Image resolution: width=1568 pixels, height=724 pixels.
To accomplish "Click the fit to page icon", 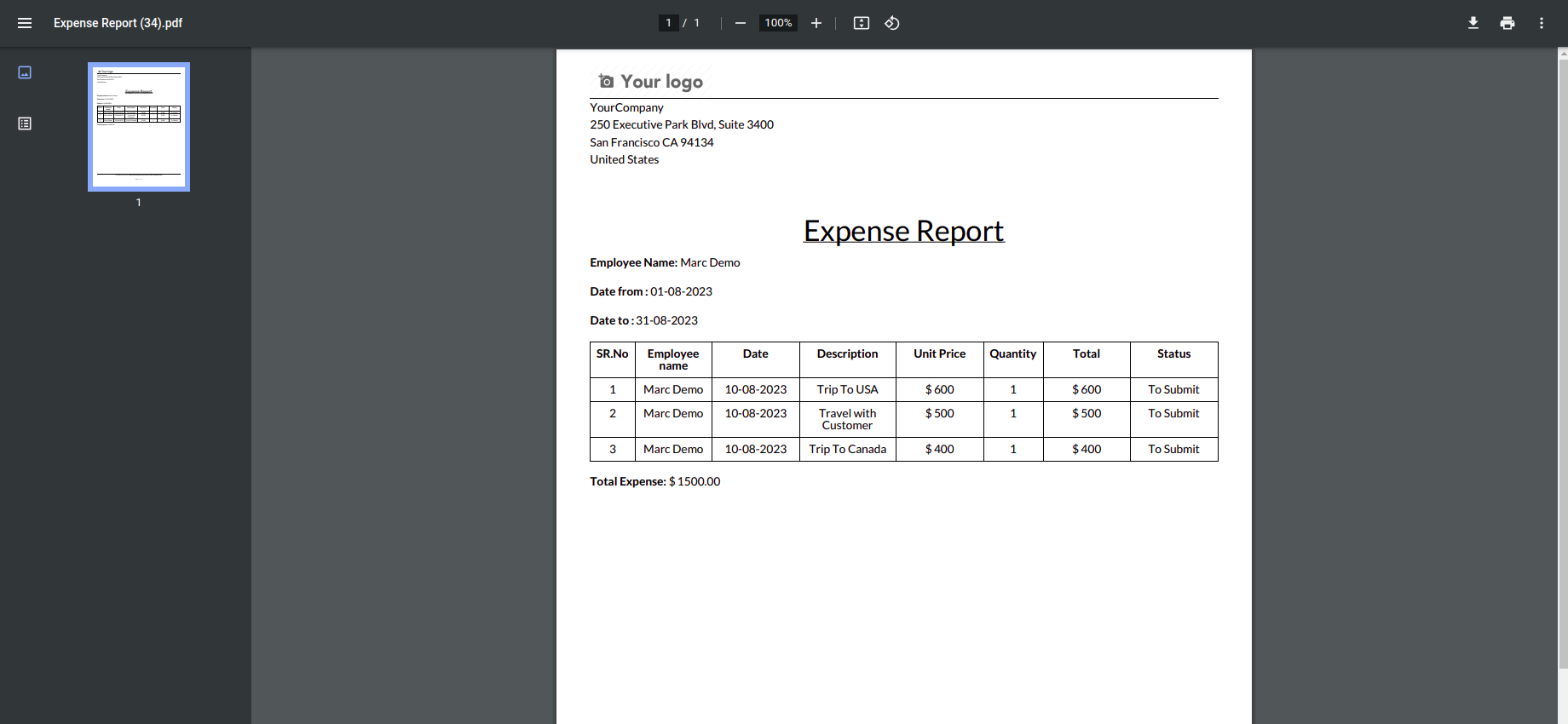I will pos(862,23).
